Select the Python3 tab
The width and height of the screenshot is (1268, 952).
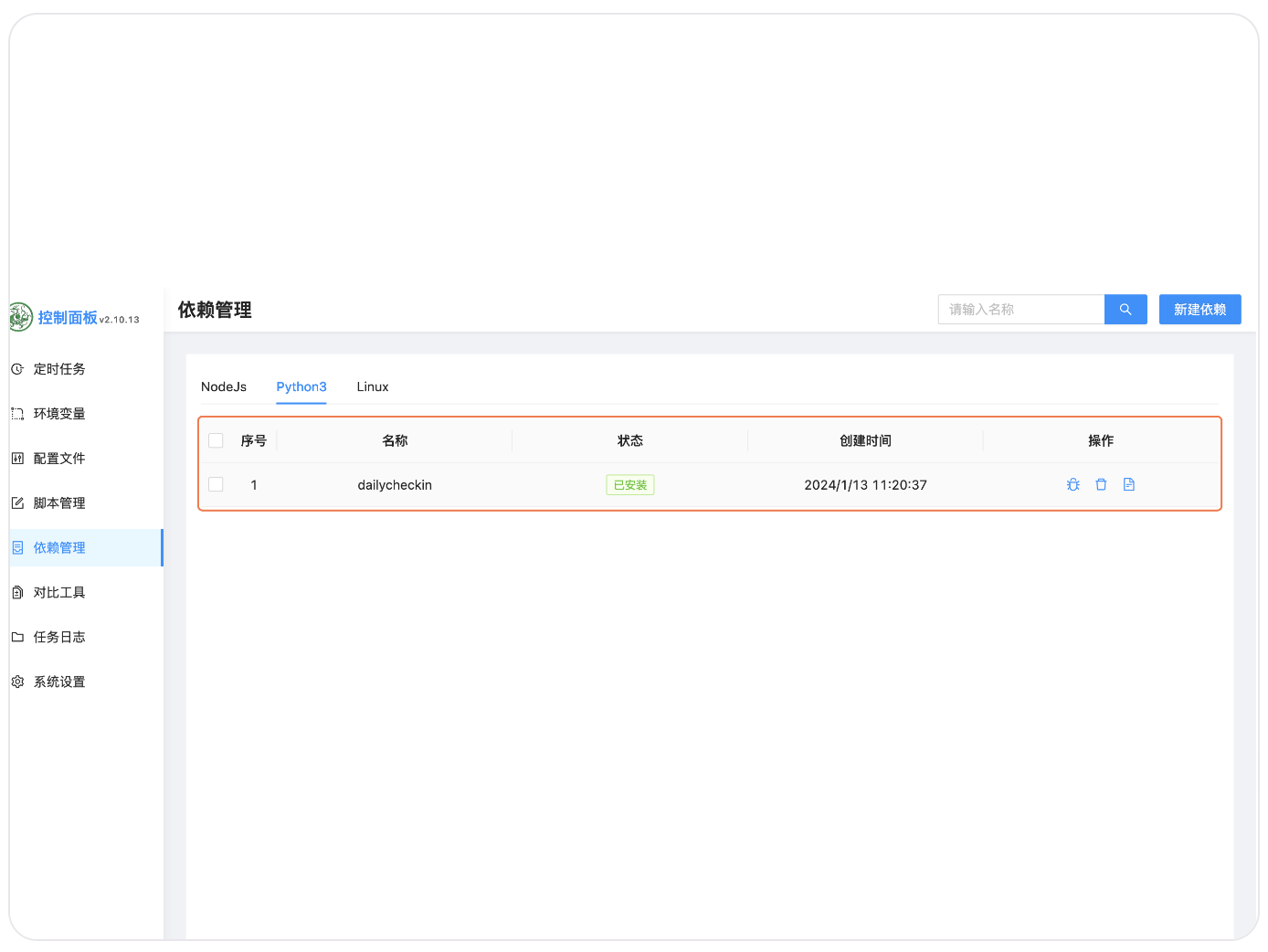point(301,387)
